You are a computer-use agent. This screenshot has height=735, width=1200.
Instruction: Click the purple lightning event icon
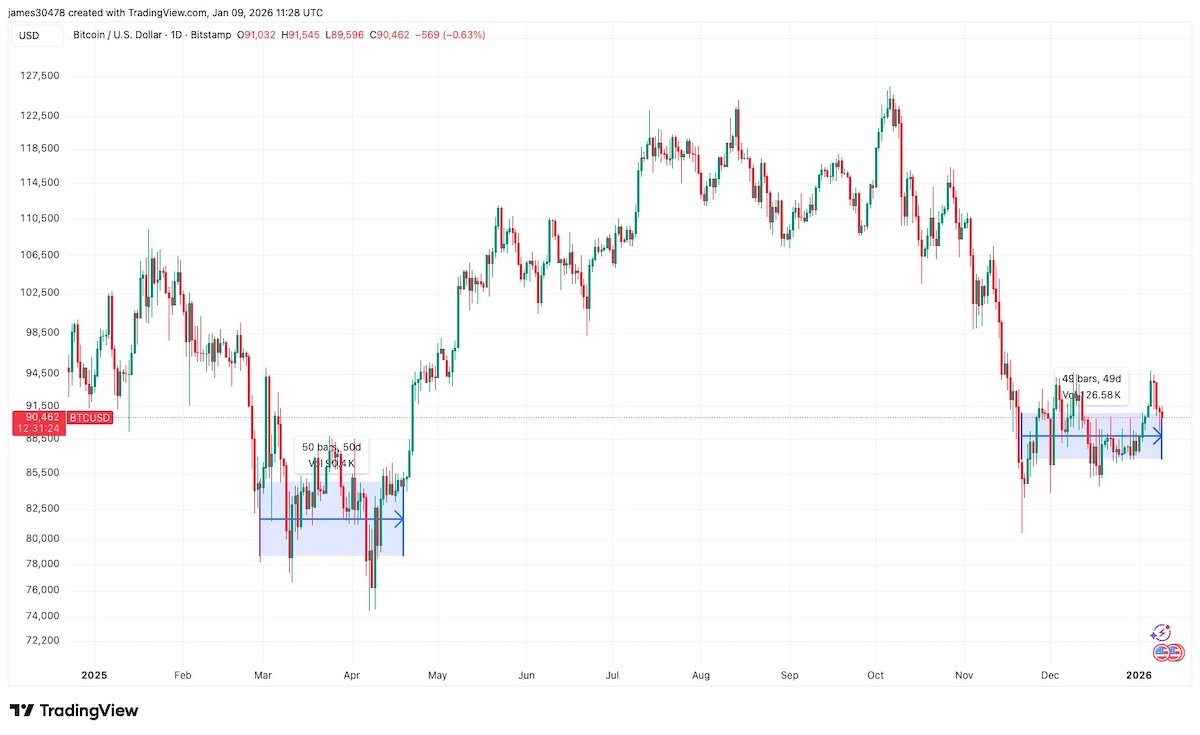1161,632
